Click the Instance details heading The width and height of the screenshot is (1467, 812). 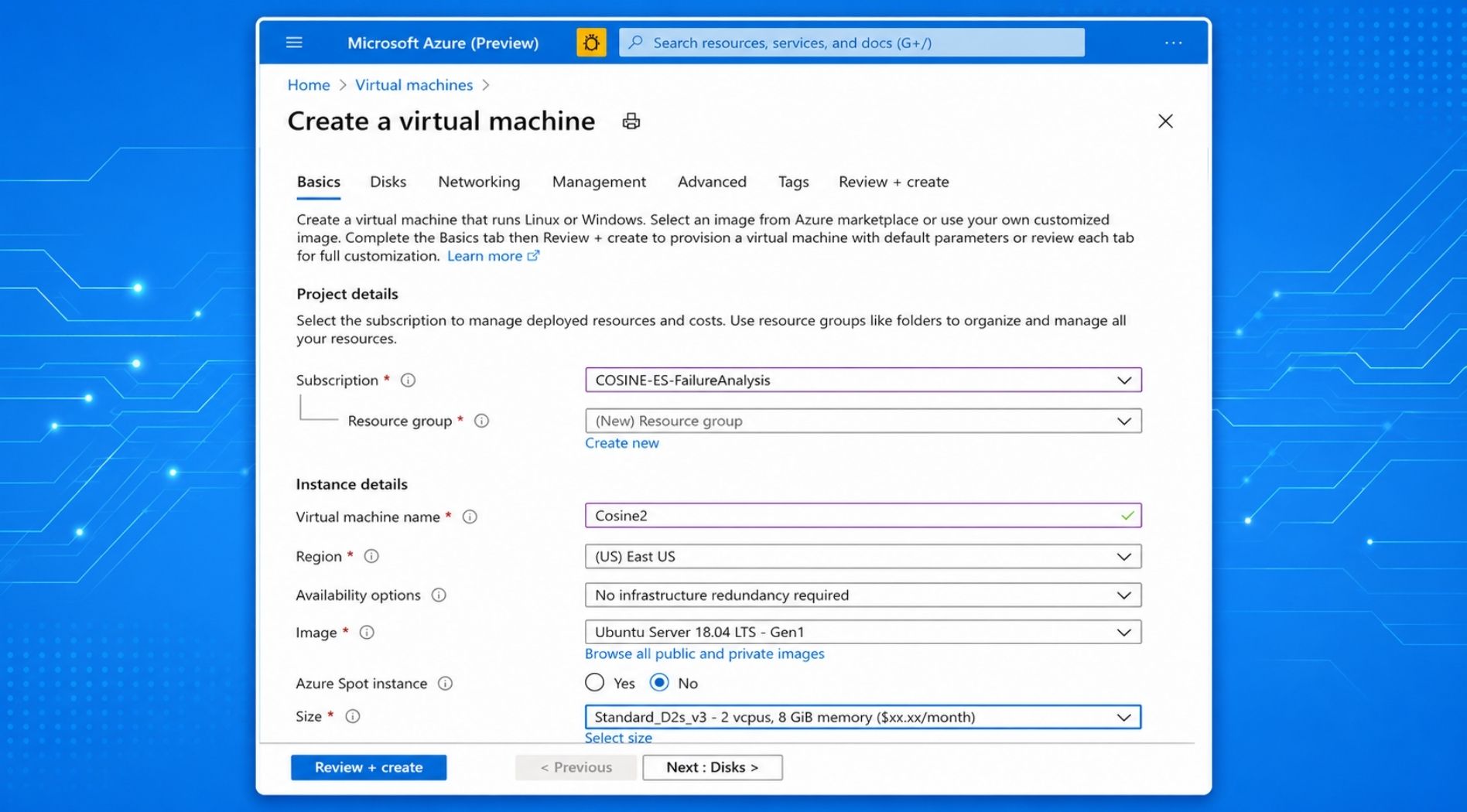click(x=352, y=484)
